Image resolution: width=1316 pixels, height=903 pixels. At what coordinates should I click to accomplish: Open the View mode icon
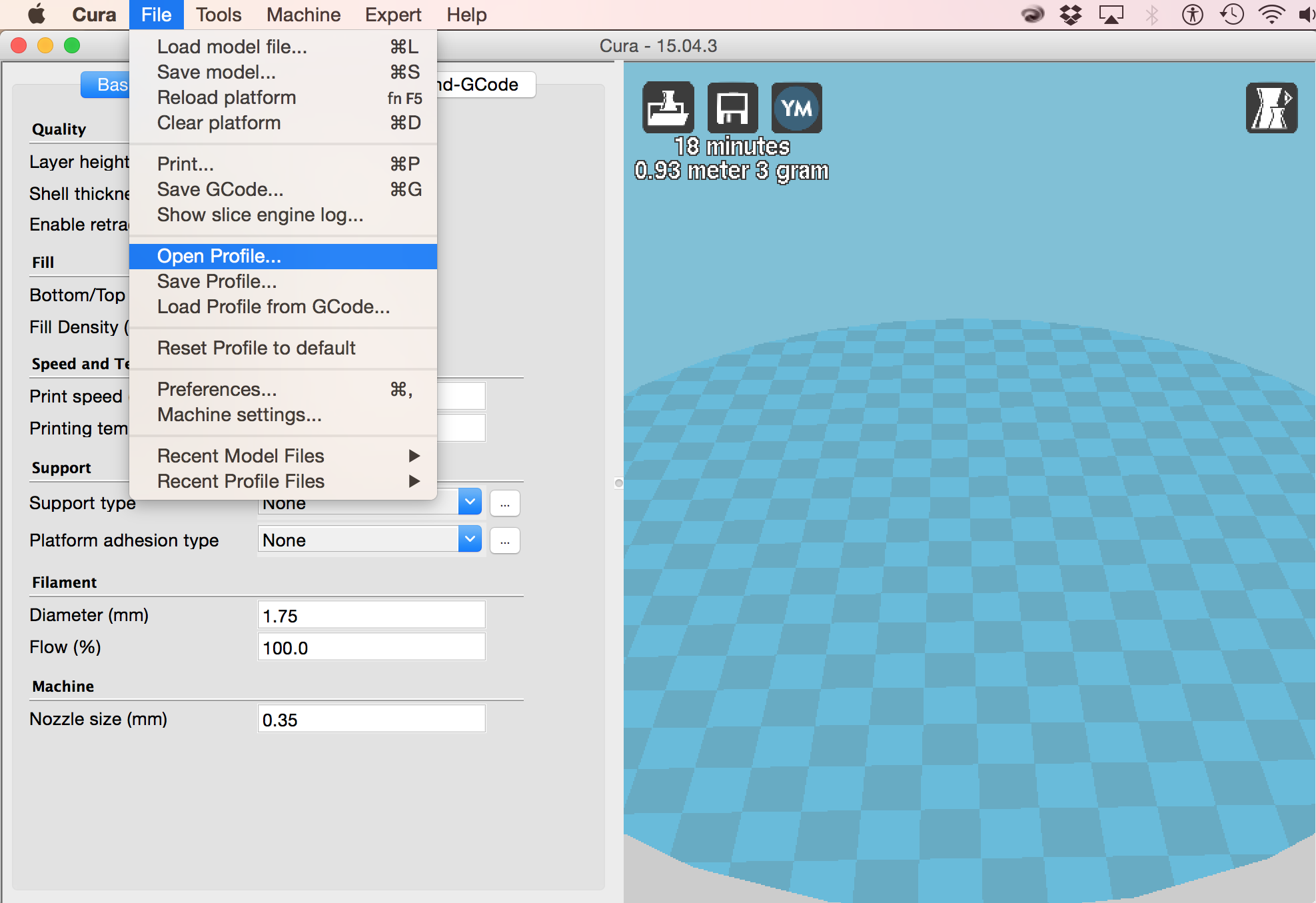[1271, 108]
